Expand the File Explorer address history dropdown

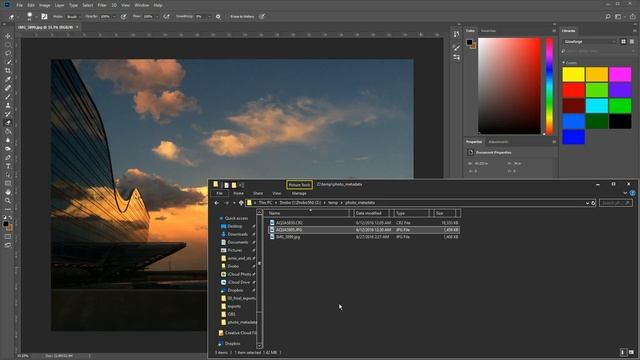[587, 203]
